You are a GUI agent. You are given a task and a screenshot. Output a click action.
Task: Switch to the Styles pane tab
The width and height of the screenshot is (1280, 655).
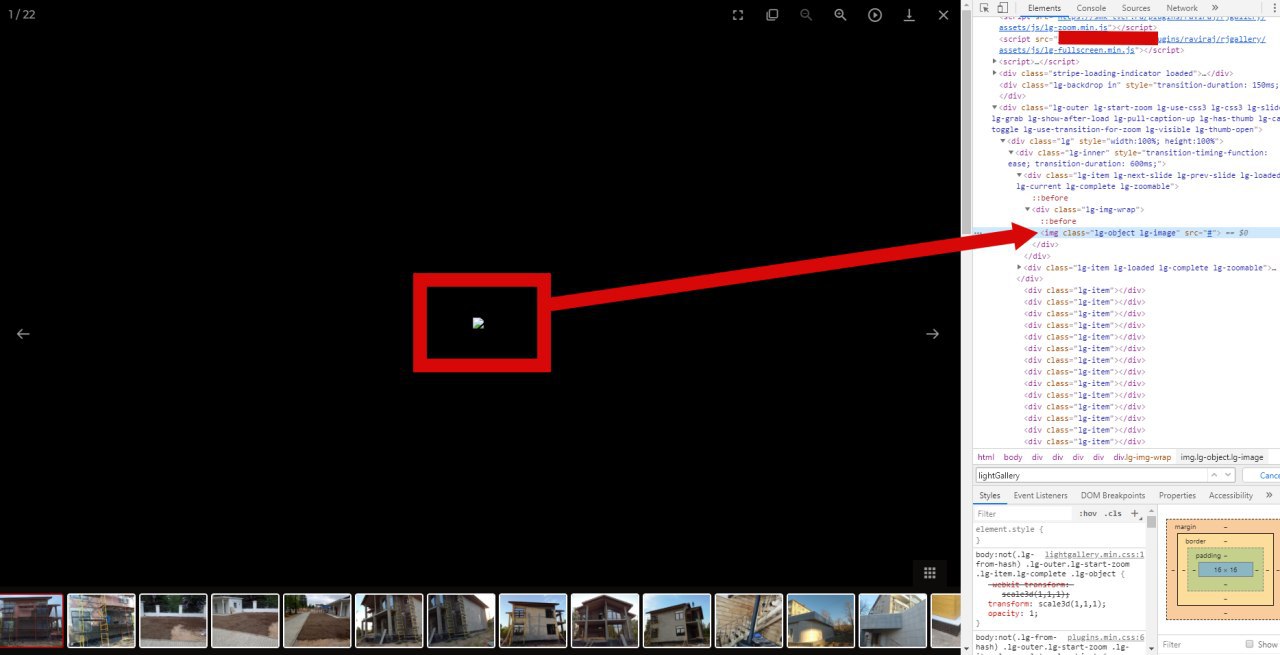[x=990, y=496]
